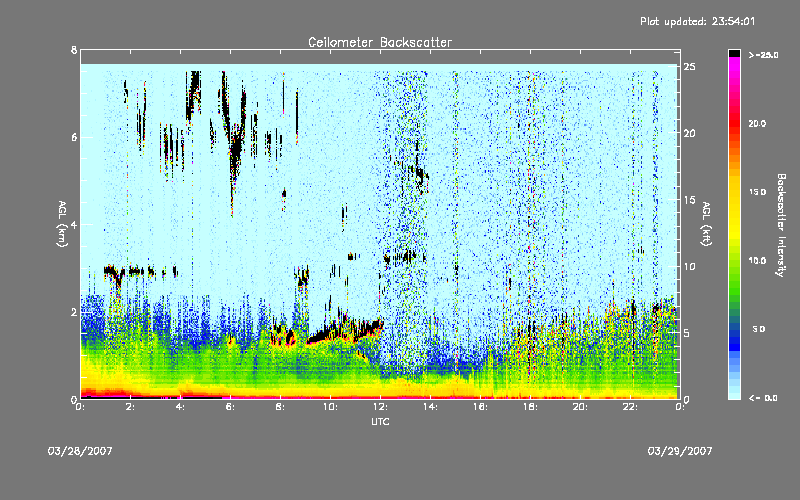This screenshot has width=800, height=500.
Task: Click the '10.0' colorbar value
Action: click(x=757, y=261)
